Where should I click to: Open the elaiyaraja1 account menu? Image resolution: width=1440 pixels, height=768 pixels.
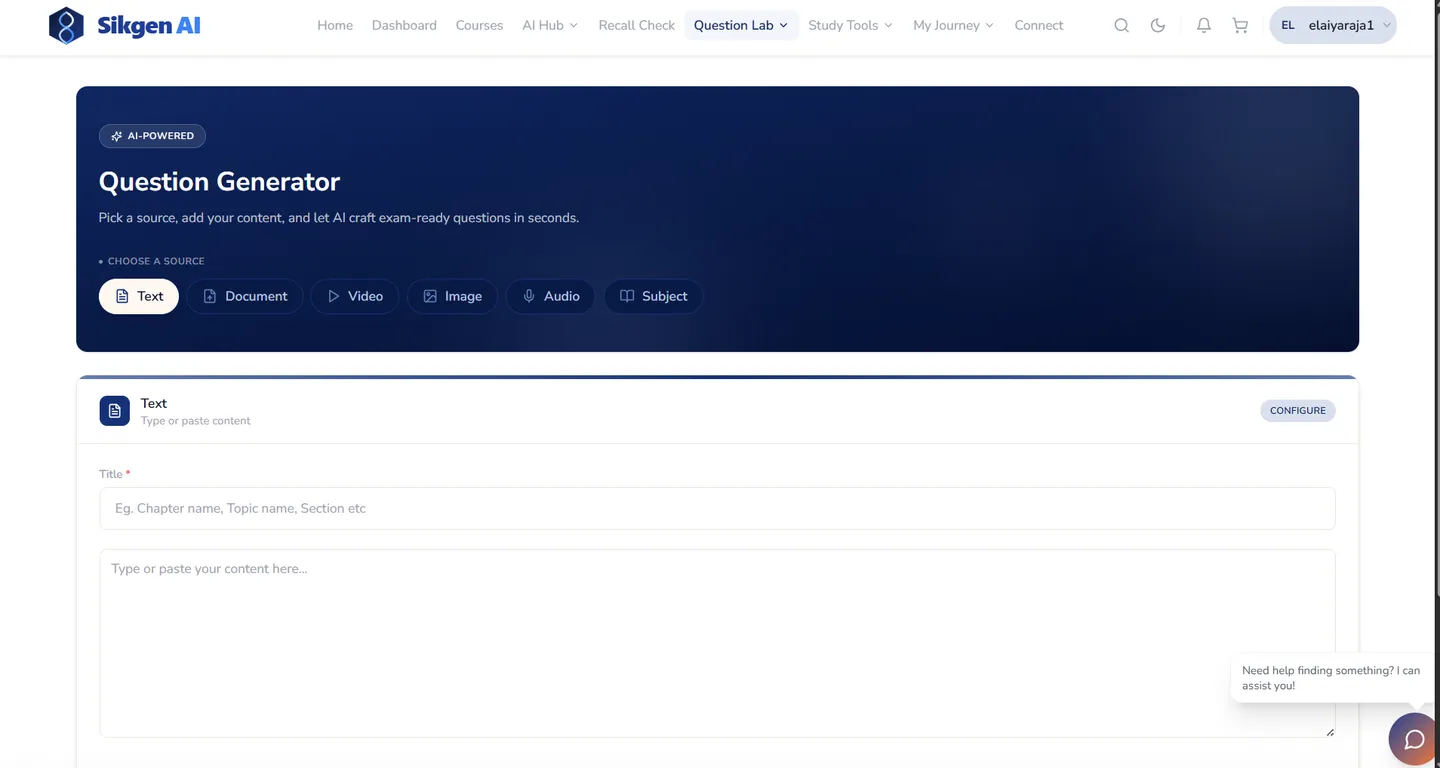click(1333, 26)
